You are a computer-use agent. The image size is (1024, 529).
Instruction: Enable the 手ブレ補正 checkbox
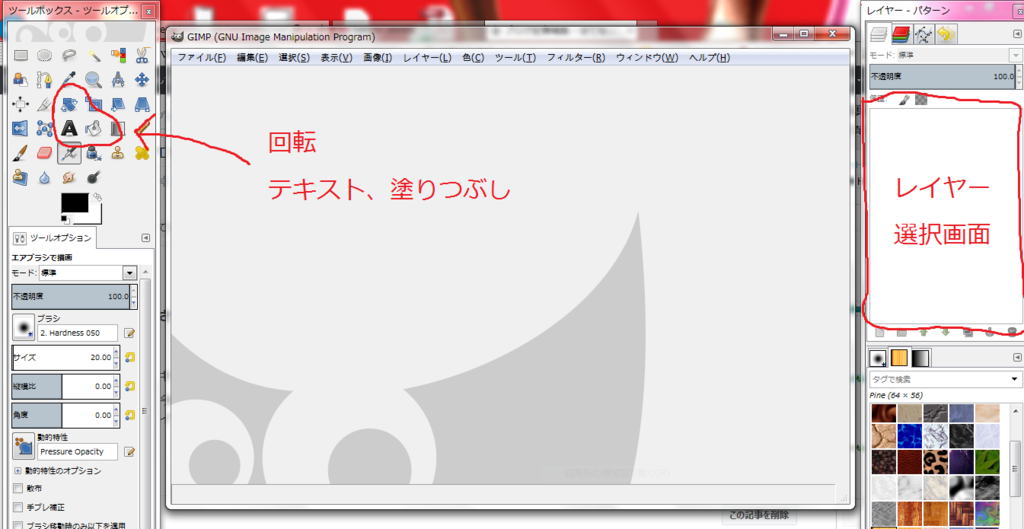[18, 507]
